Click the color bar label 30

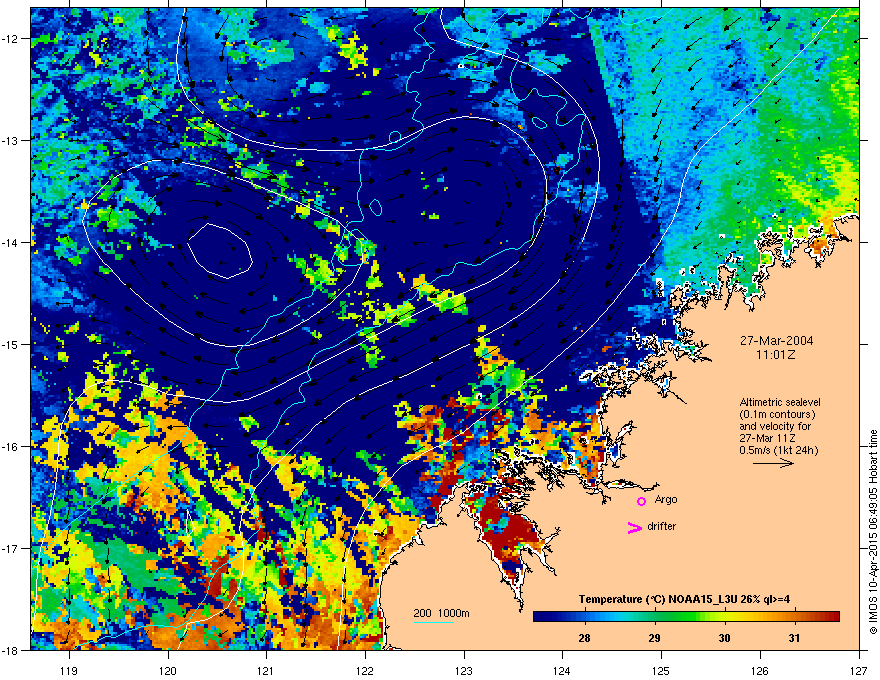coord(725,638)
